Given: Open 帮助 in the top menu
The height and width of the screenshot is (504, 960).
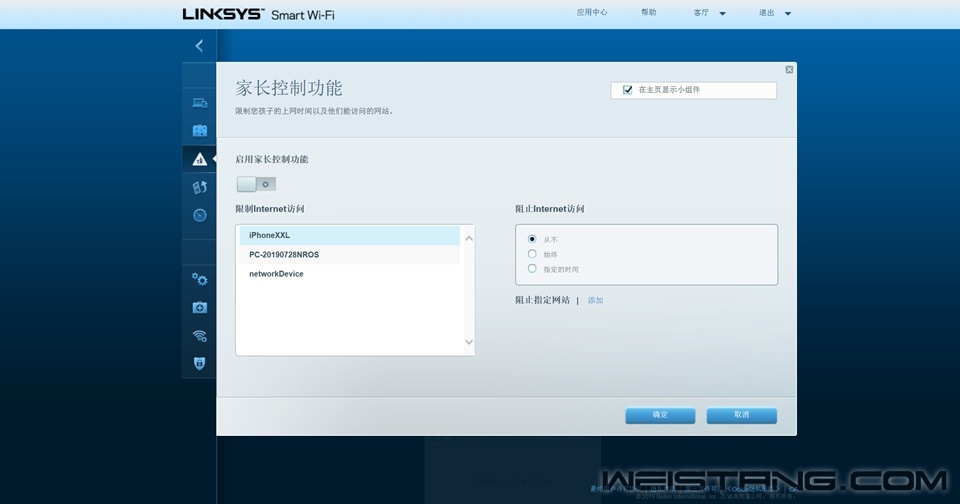Looking at the screenshot, I should coord(649,13).
